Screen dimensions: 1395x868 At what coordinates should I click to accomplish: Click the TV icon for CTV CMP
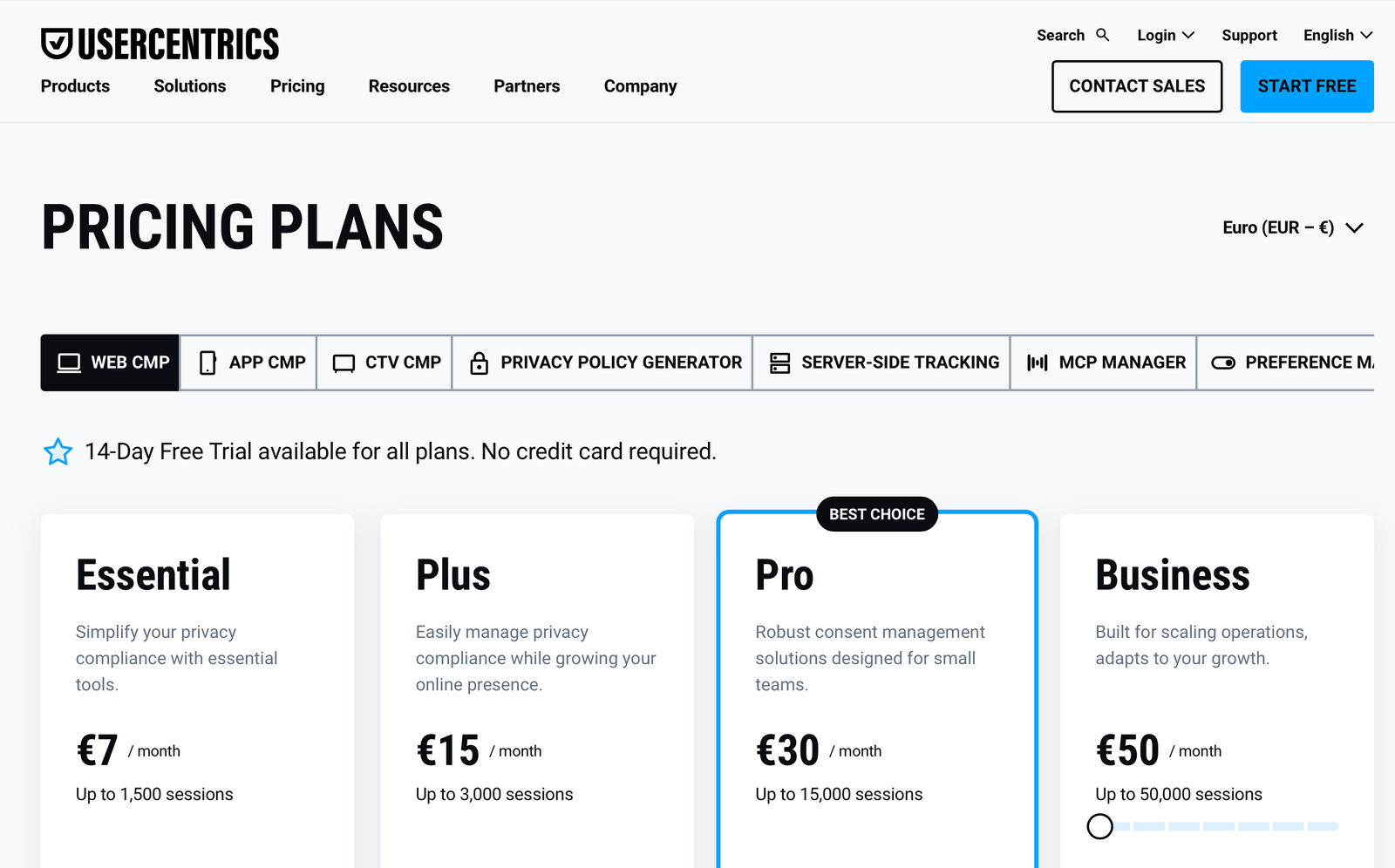click(x=344, y=363)
